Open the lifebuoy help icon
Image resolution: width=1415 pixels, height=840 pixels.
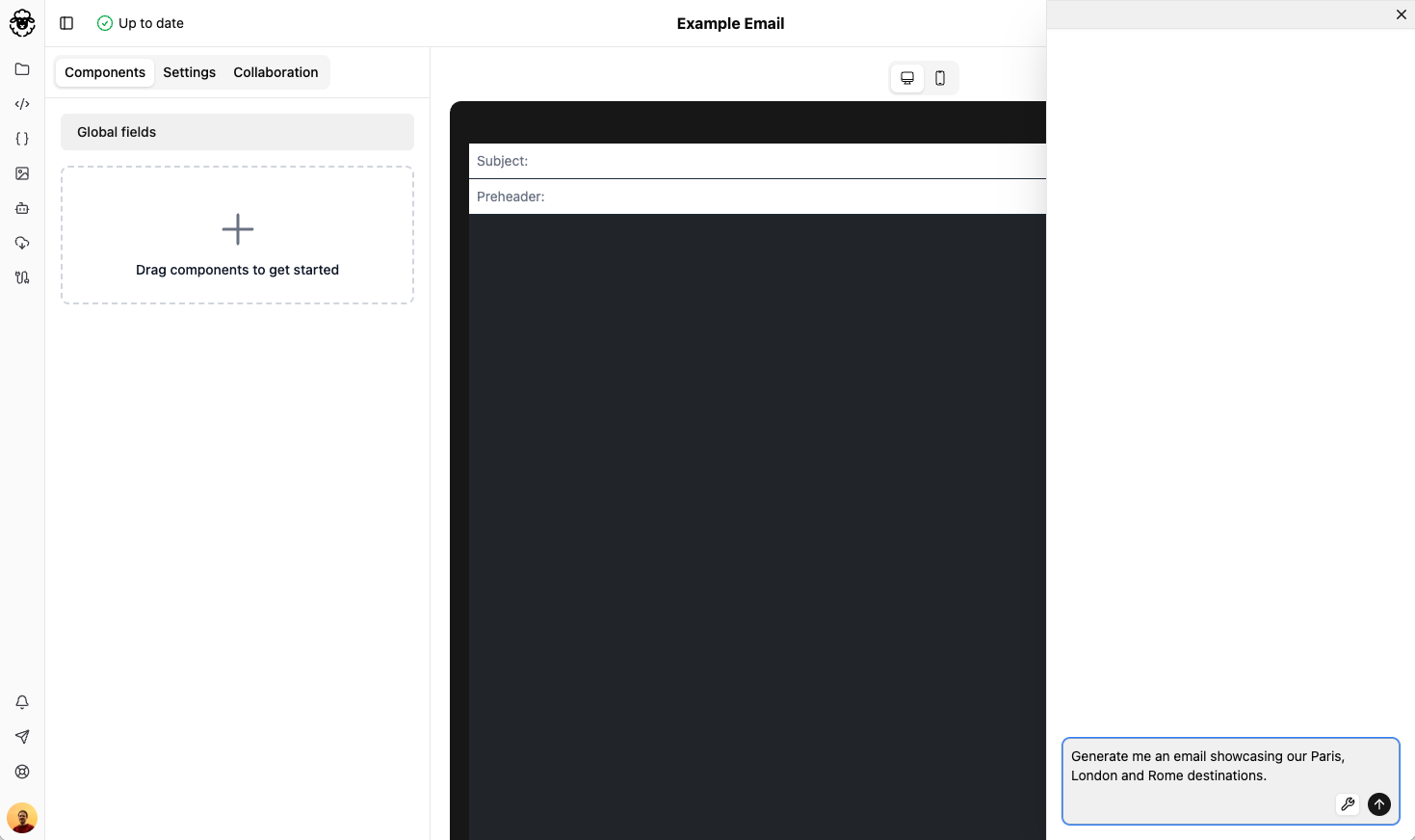pos(22,772)
